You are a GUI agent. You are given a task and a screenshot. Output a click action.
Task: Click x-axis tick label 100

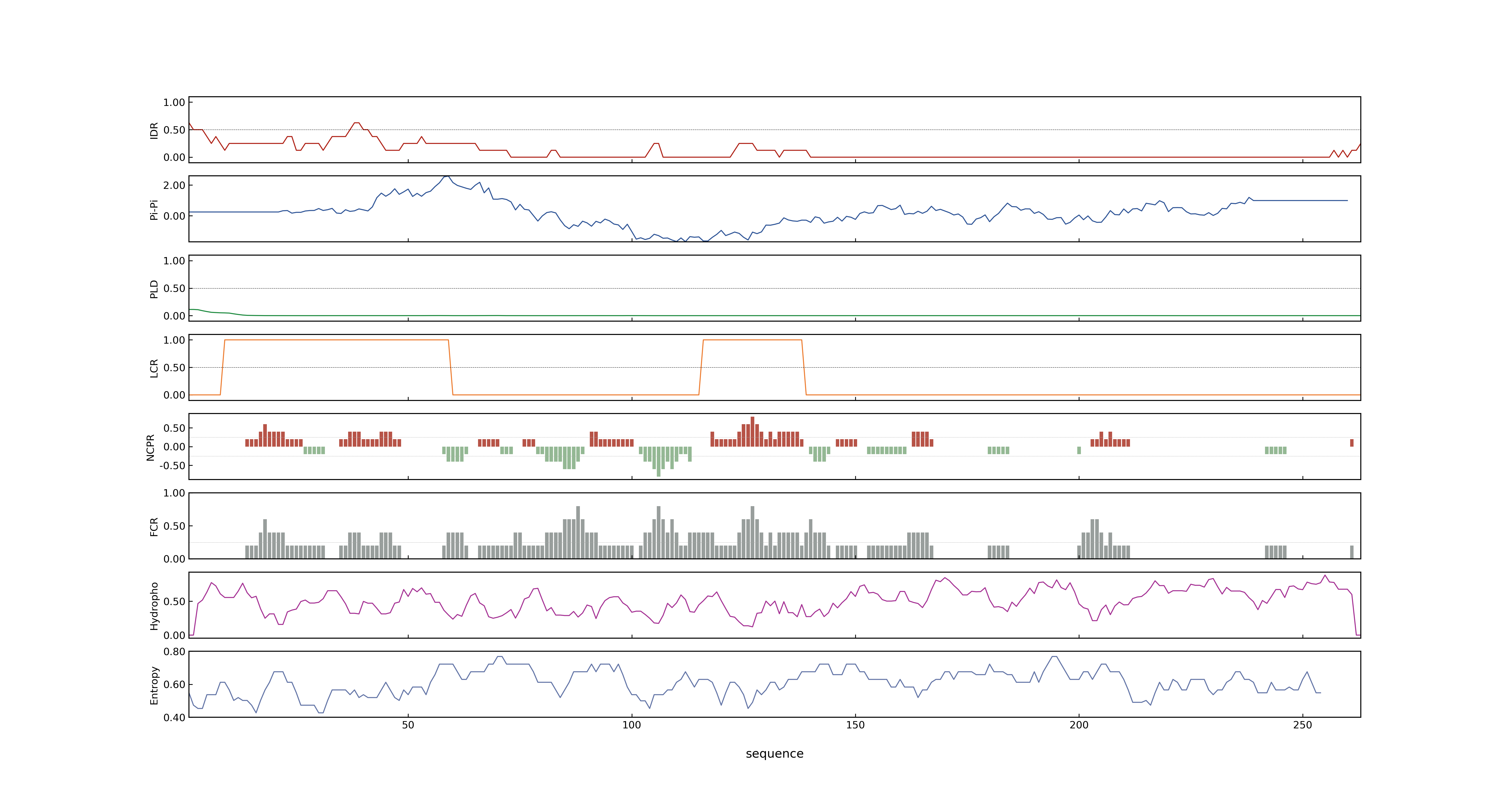(632, 725)
